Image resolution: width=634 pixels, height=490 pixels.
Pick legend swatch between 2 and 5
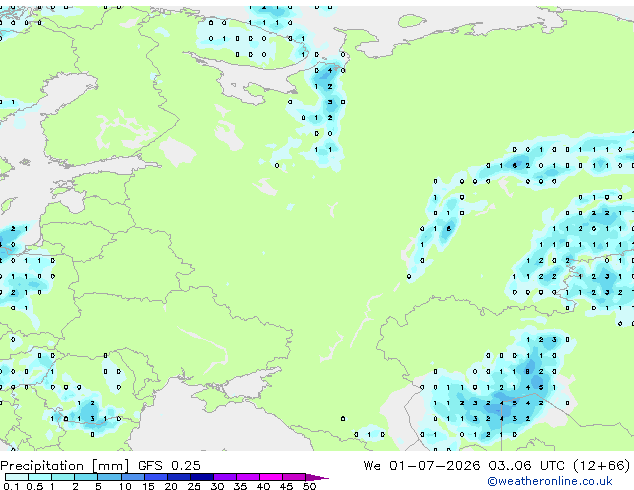point(86,477)
